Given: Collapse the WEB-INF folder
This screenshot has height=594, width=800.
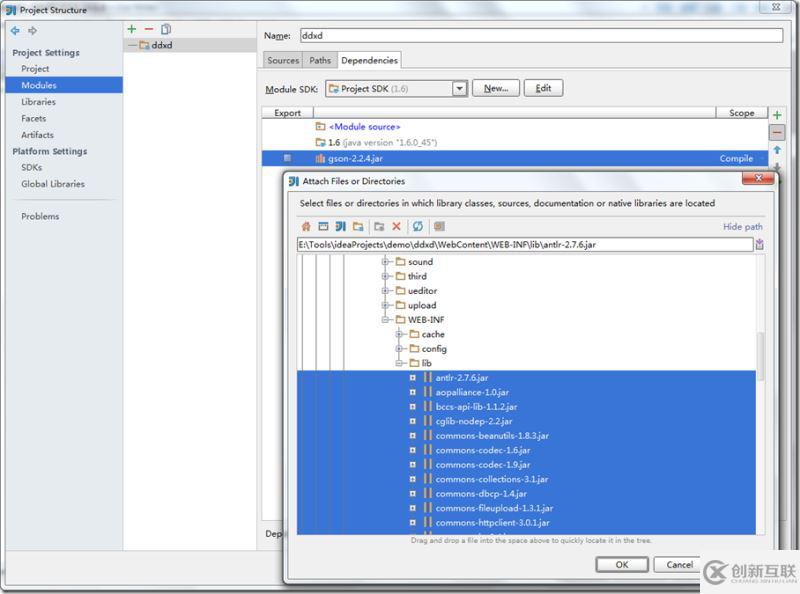Looking at the screenshot, I should click(x=386, y=320).
